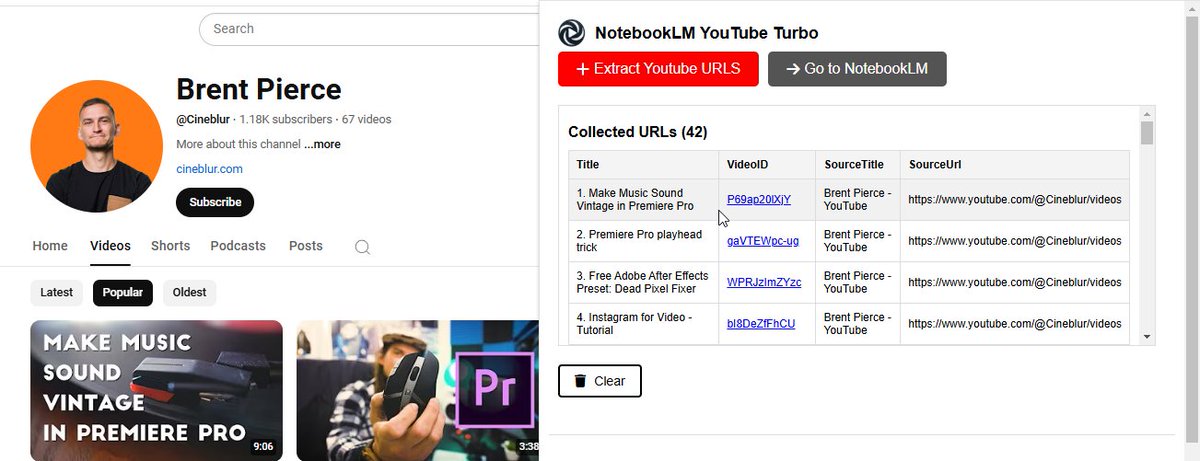This screenshot has width=1200, height=461.
Task: Switch to the Home tab
Action: pos(50,246)
